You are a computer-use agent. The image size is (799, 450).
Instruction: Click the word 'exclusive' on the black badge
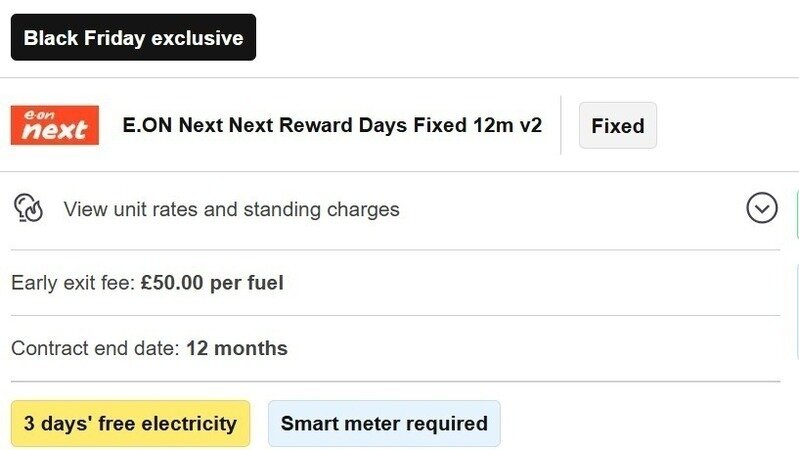point(197,38)
